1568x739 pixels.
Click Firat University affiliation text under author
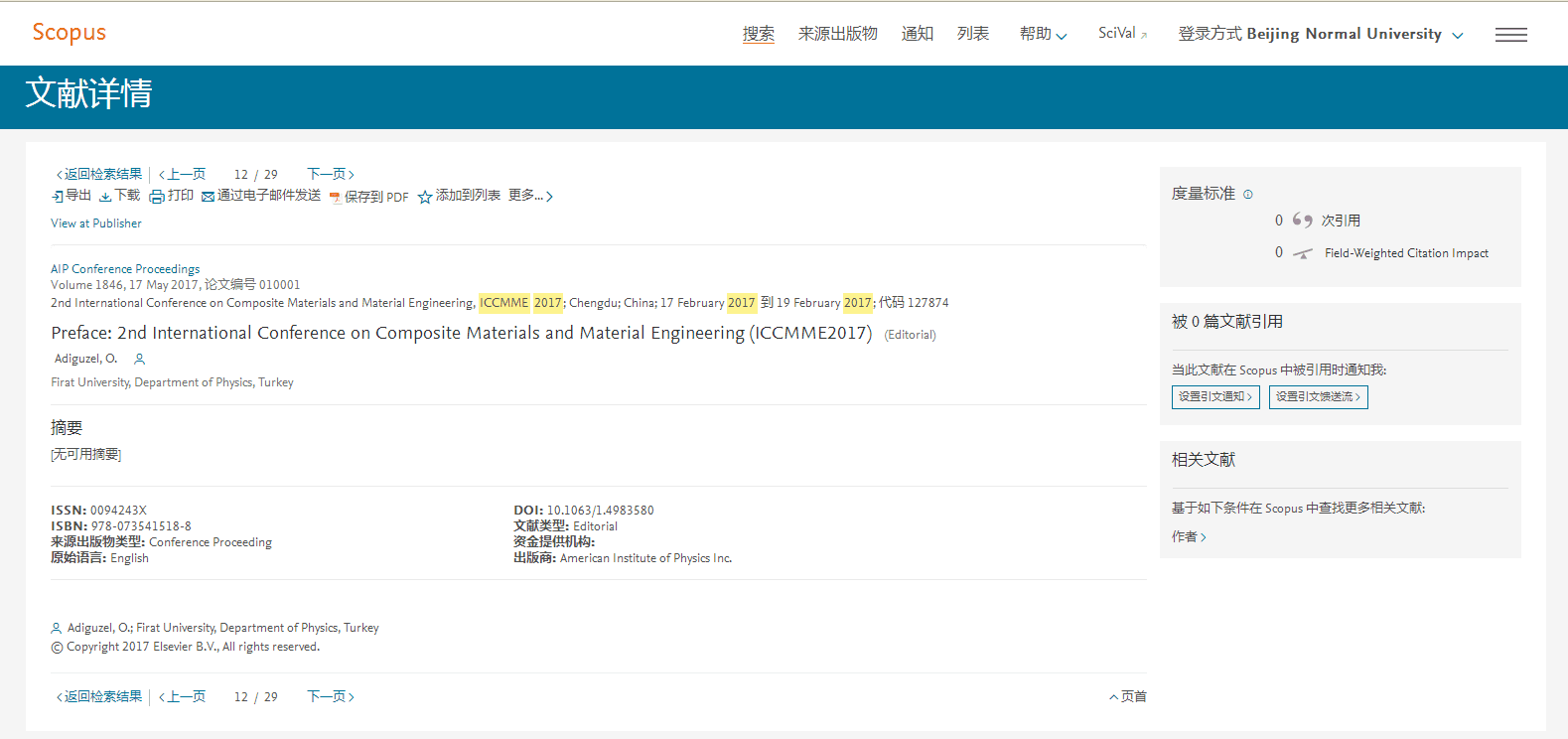pyautogui.click(x=172, y=382)
